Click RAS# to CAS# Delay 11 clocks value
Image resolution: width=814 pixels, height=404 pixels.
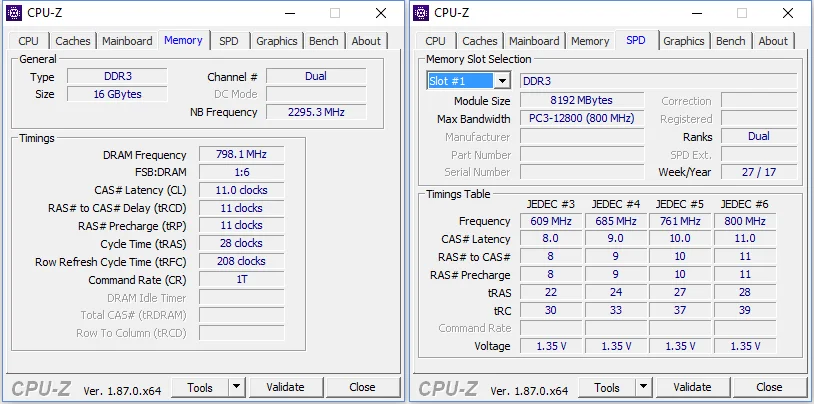click(241, 208)
